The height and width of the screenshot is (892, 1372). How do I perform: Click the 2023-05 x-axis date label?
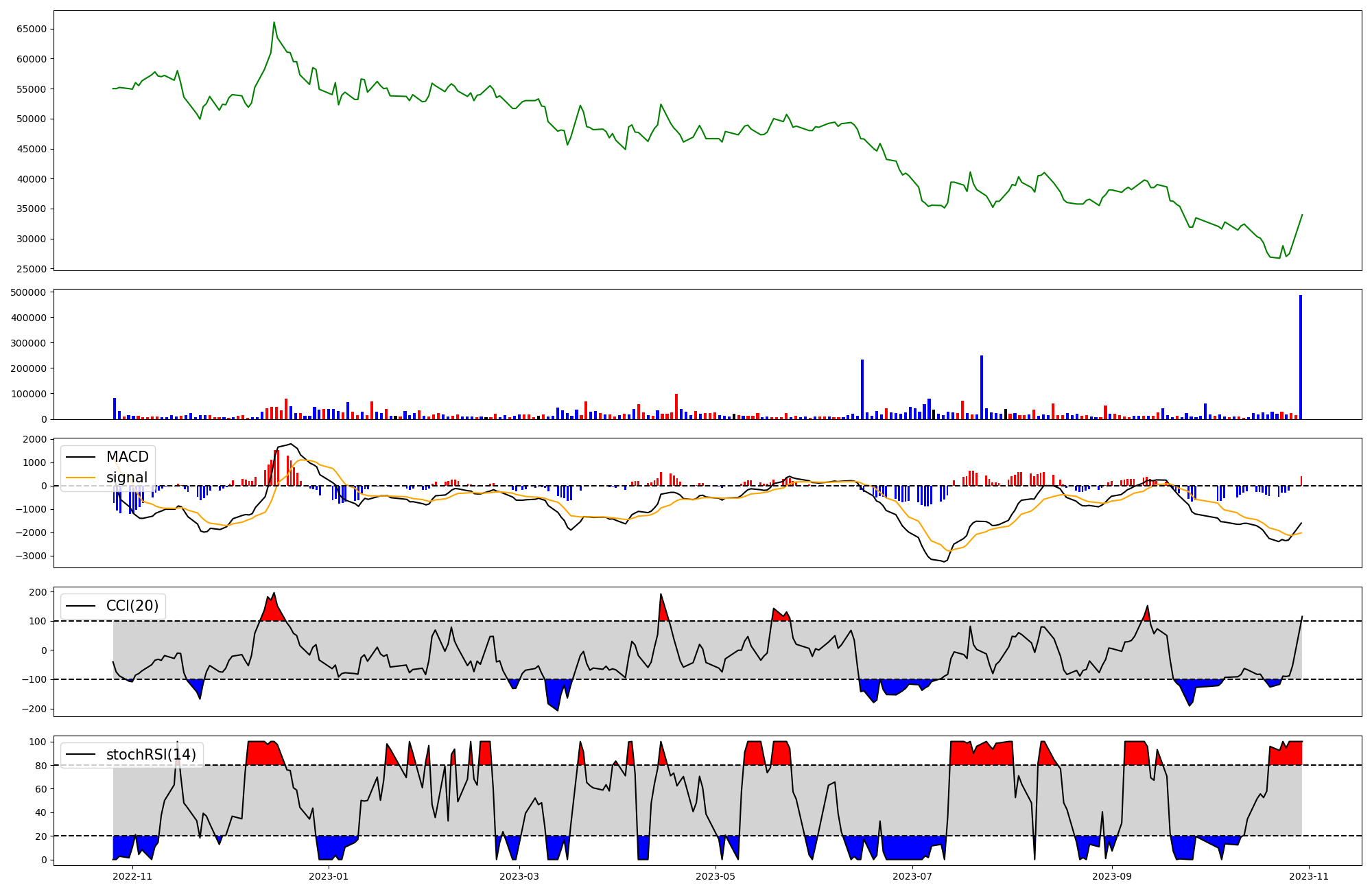(715, 876)
